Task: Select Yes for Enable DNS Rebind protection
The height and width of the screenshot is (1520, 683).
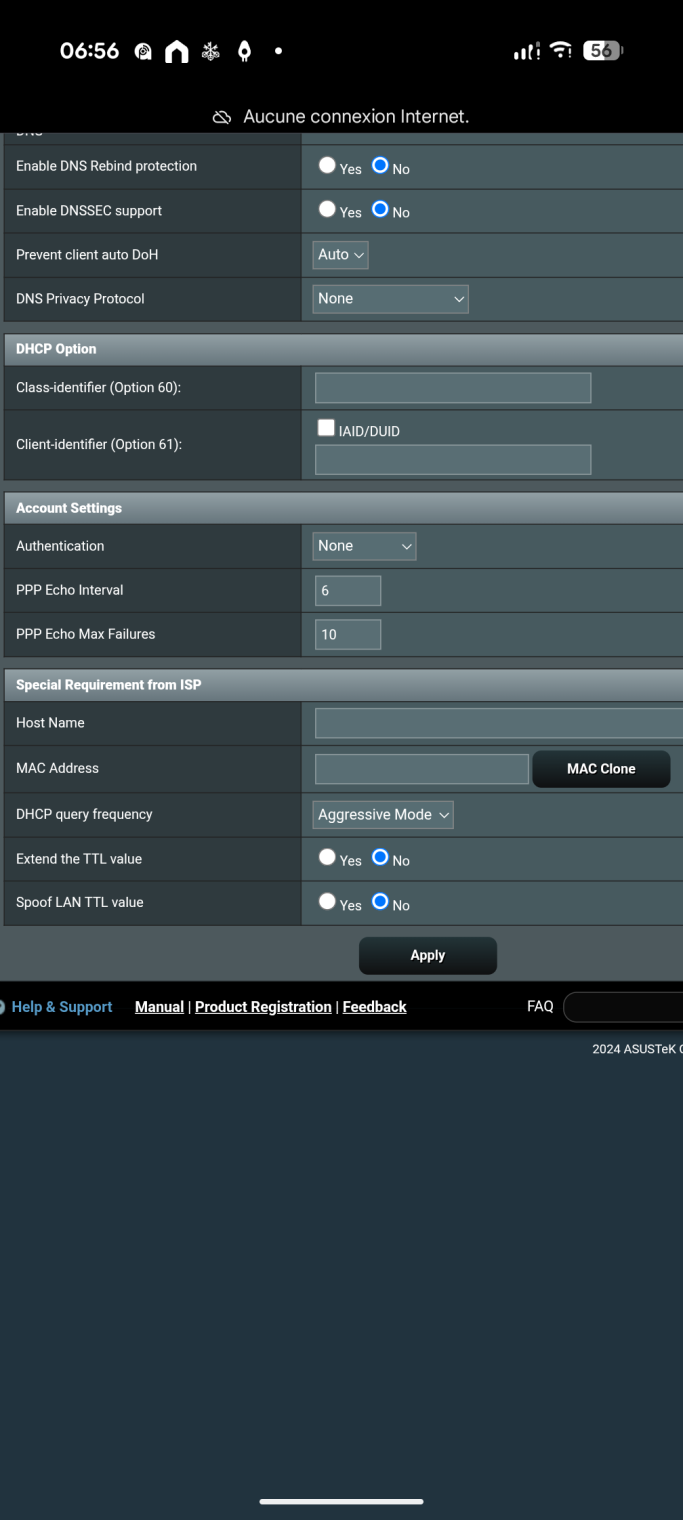Action: pos(327,166)
